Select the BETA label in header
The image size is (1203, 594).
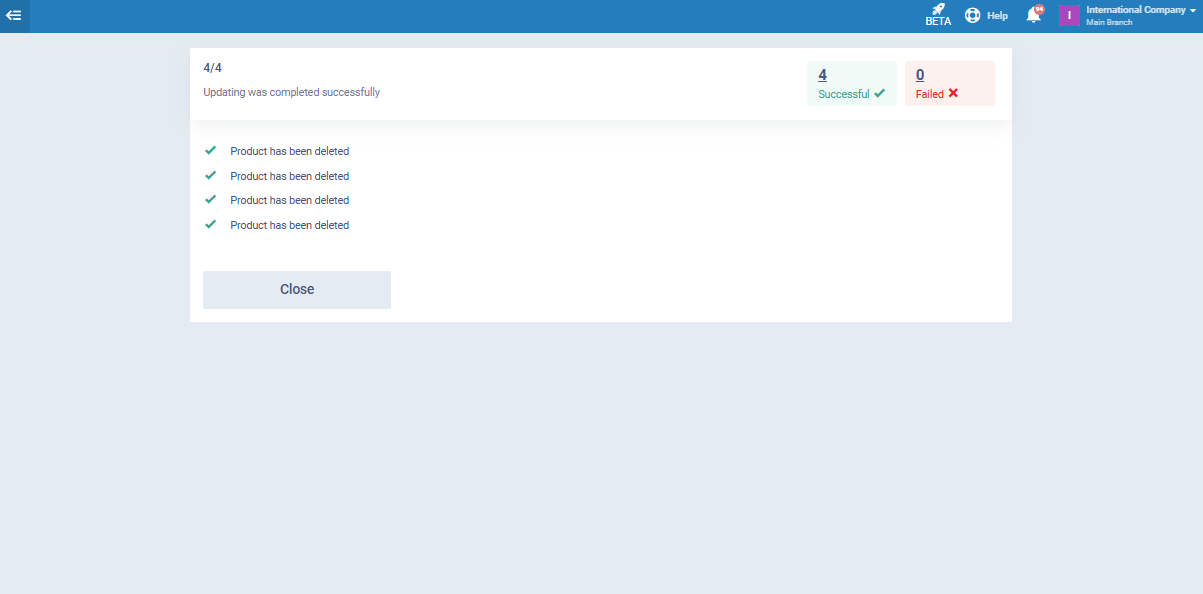point(938,22)
